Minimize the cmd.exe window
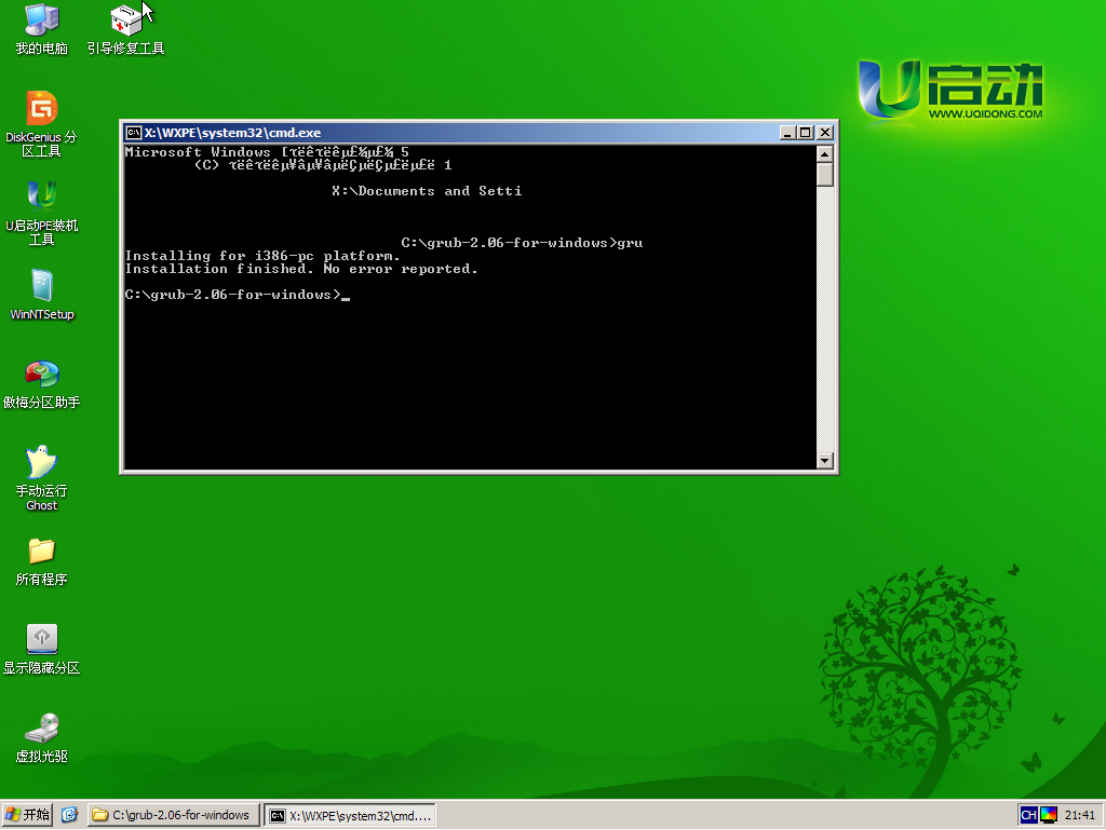1106x830 pixels. click(x=788, y=133)
